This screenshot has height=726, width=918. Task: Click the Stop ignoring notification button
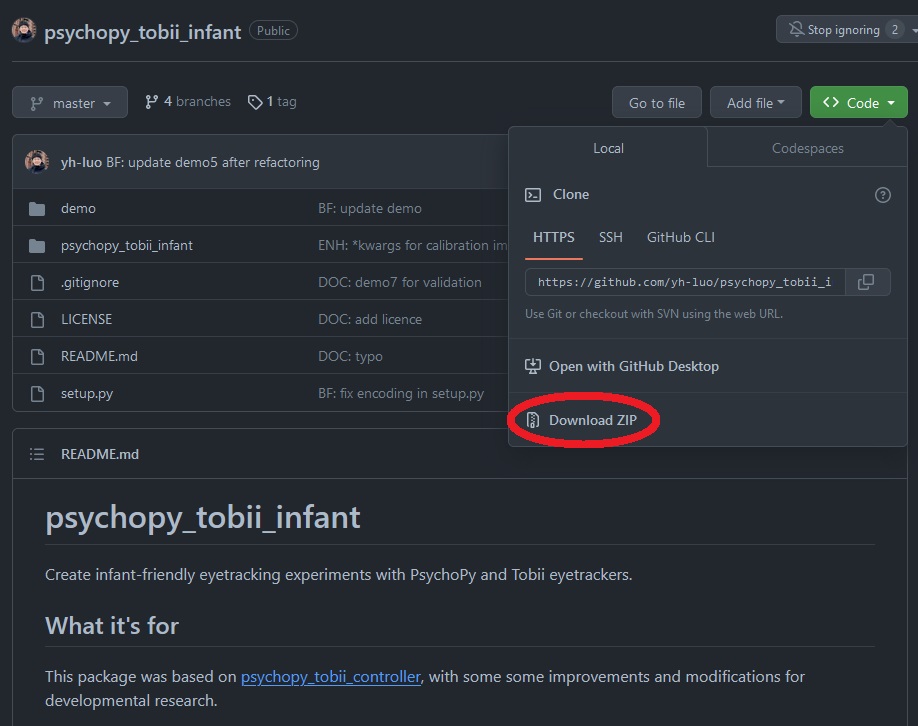(847, 29)
